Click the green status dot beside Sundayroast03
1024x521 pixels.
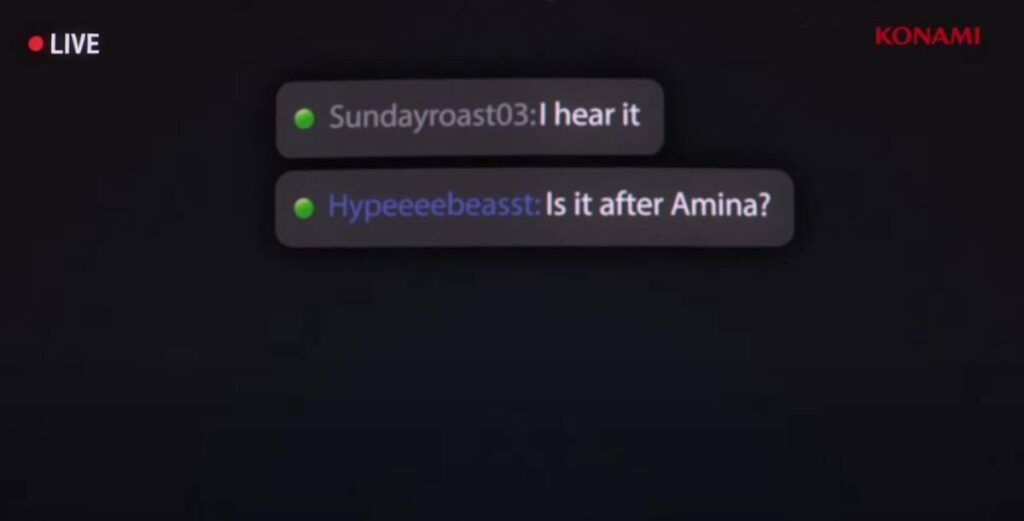tap(304, 119)
